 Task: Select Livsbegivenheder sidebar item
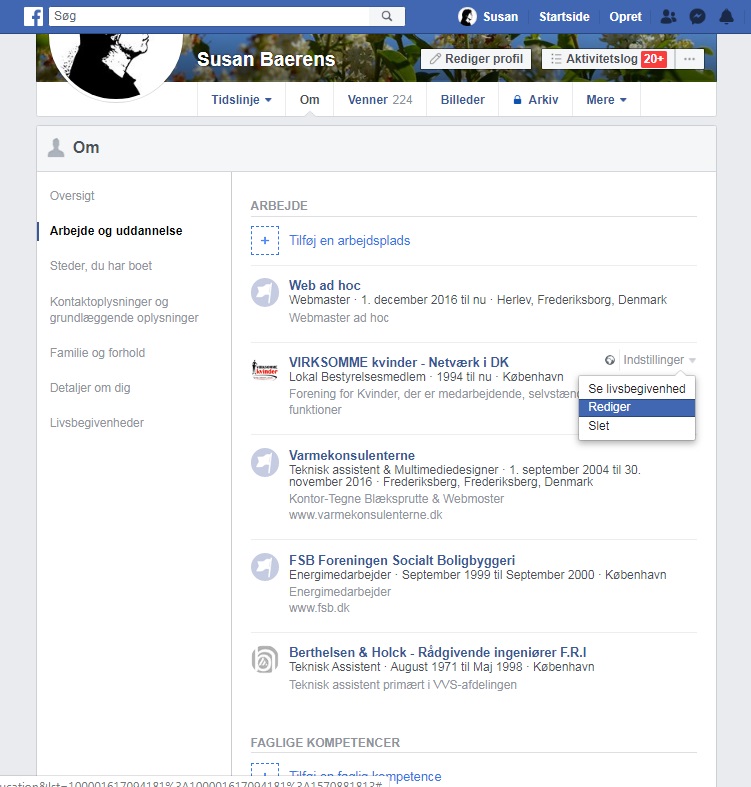pyautogui.click(x=96, y=423)
